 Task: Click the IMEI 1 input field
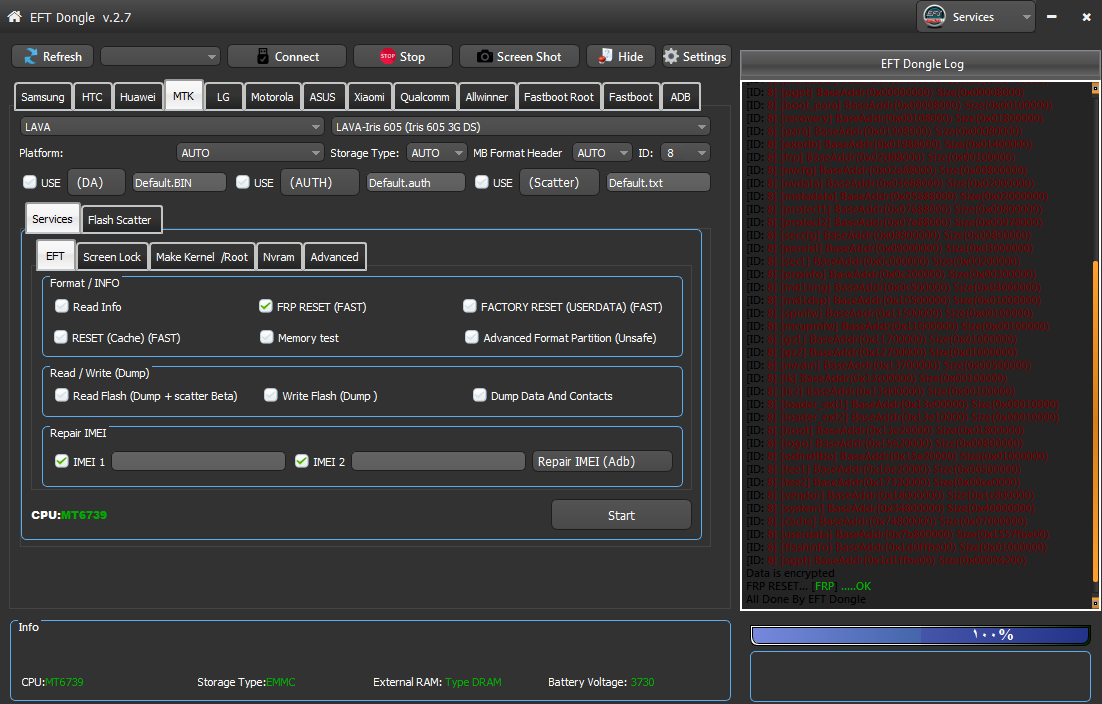pyautogui.click(x=198, y=461)
